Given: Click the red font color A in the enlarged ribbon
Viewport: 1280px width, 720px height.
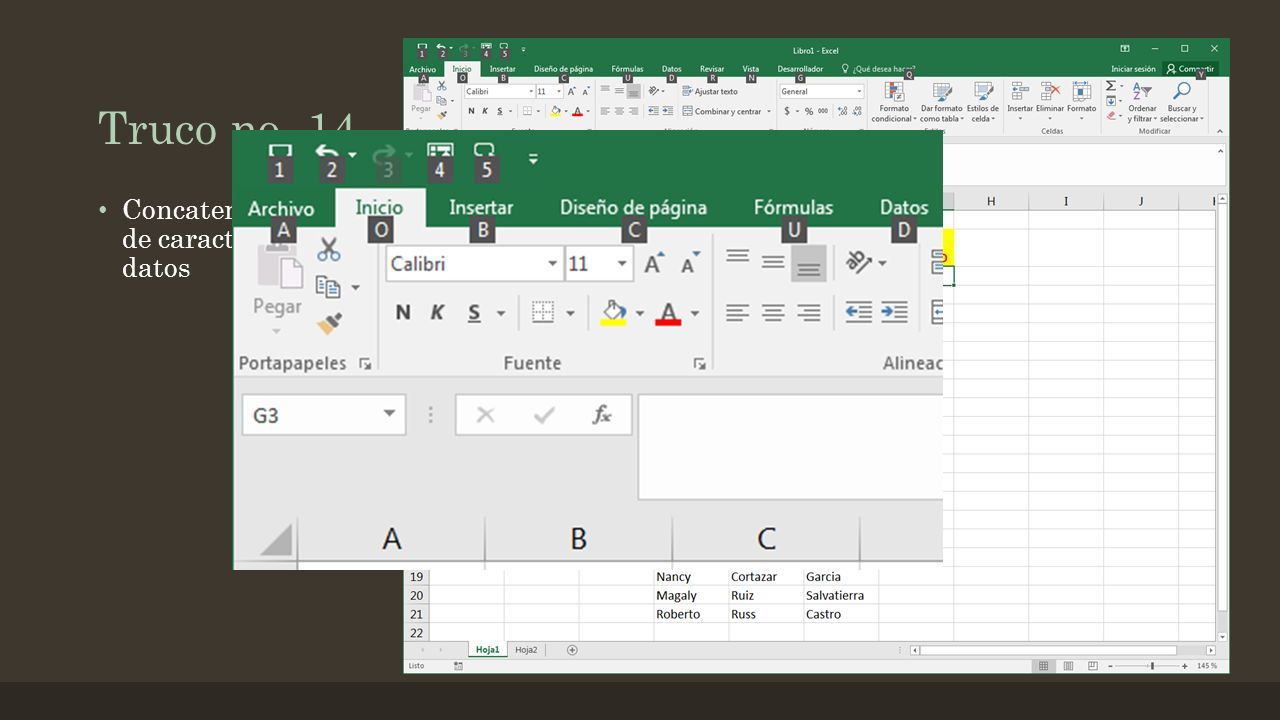Looking at the screenshot, I should (x=669, y=313).
